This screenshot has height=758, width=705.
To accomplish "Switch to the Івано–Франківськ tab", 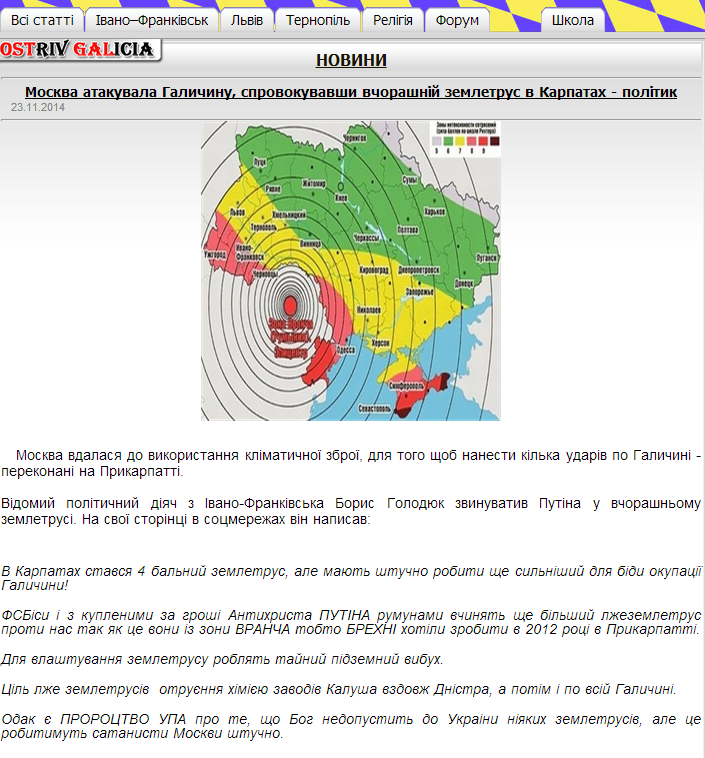I will tap(151, 20).
